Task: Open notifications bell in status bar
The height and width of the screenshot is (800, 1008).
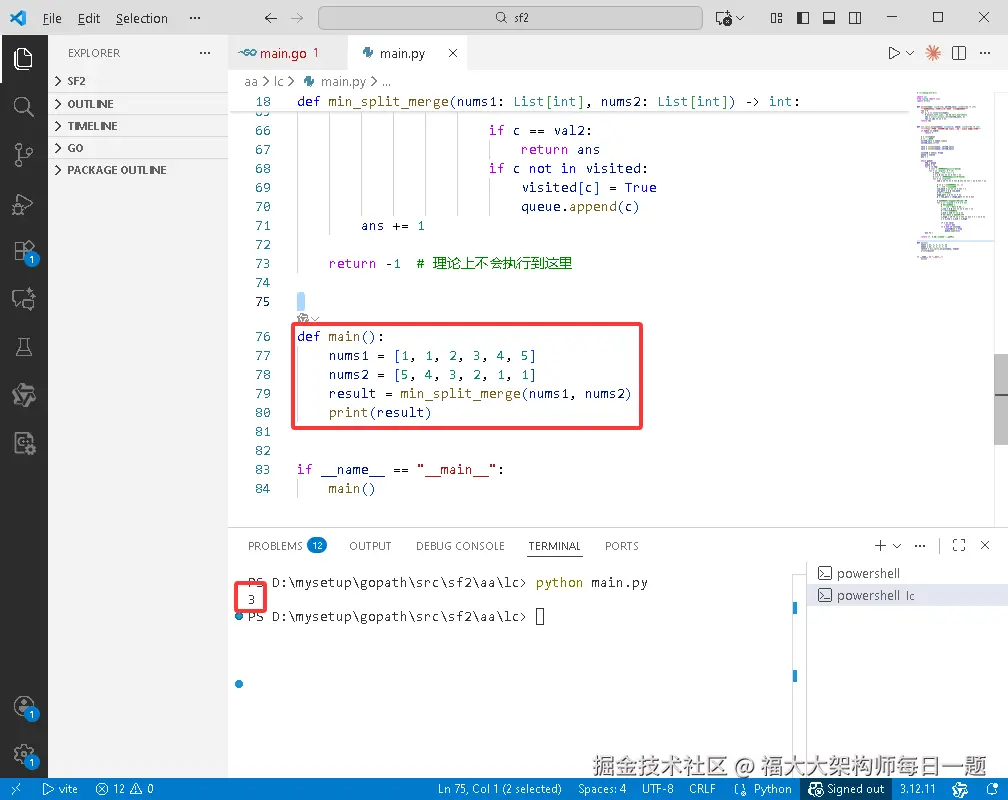Action: pos(991,789)
